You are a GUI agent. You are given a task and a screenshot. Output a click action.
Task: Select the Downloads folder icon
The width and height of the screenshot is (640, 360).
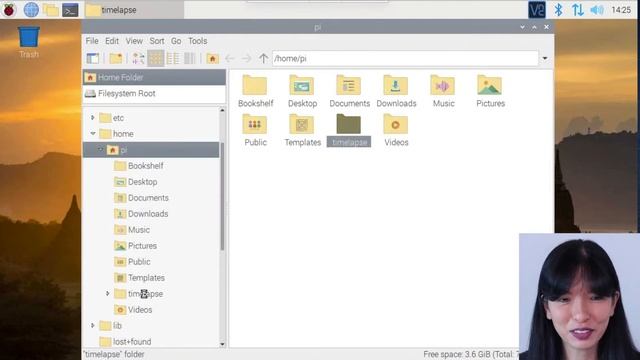pos(396,91)
